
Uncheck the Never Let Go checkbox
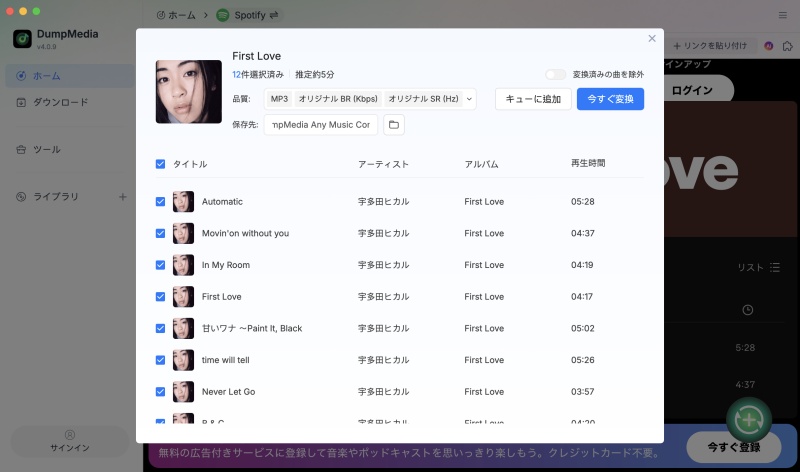160,391
